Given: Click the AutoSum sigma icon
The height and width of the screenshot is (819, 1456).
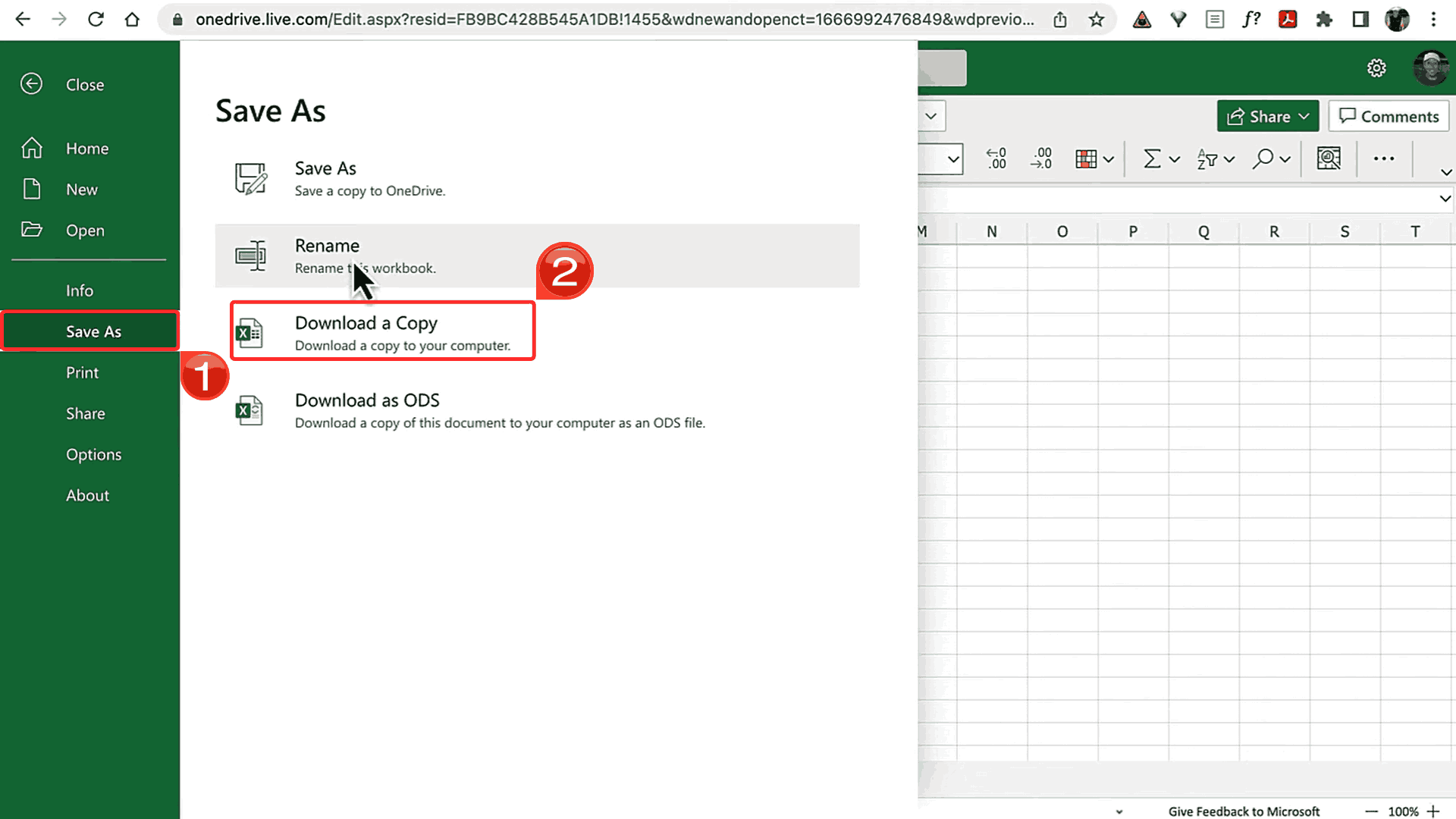Looking at the screenshot, I should [x=1152, y=158].
